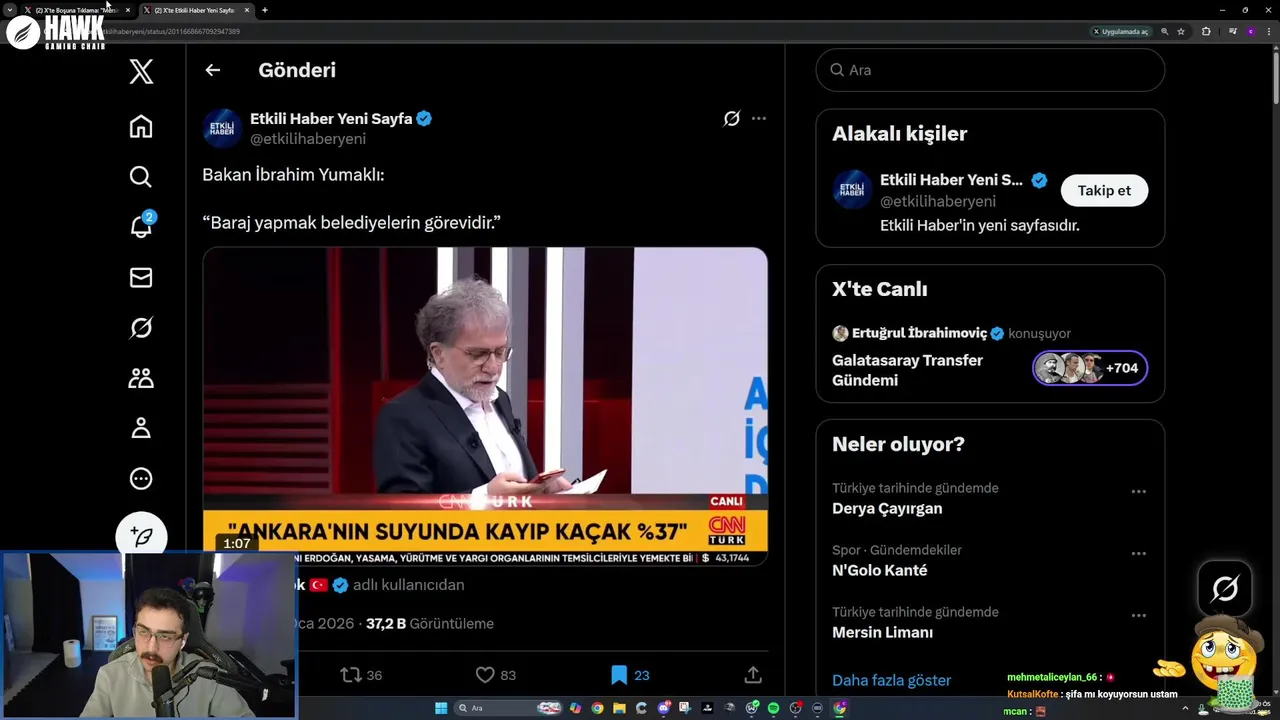Open File Explorer from the taskbar
This screenshot has width=1280, height=720.
click(619, 708)
